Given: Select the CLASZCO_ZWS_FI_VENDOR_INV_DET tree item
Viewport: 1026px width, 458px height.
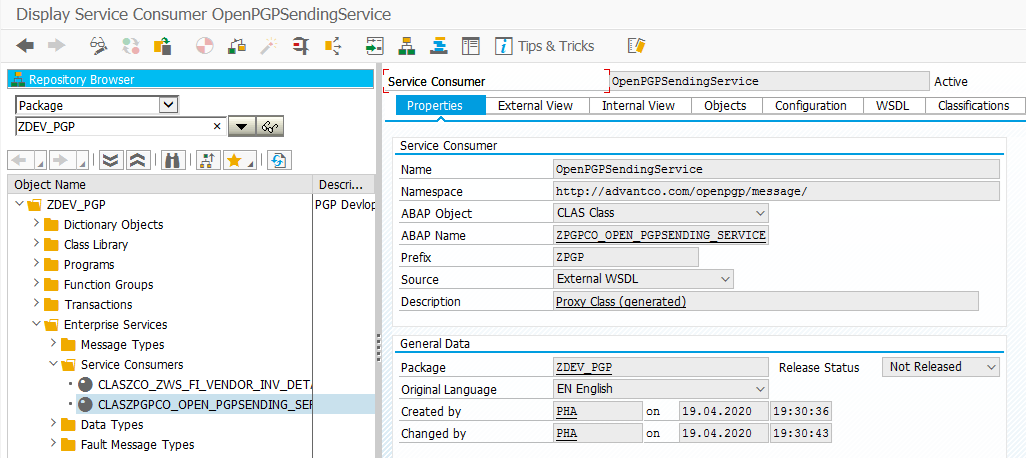Looking at the screenshot, I should point(205,384).
